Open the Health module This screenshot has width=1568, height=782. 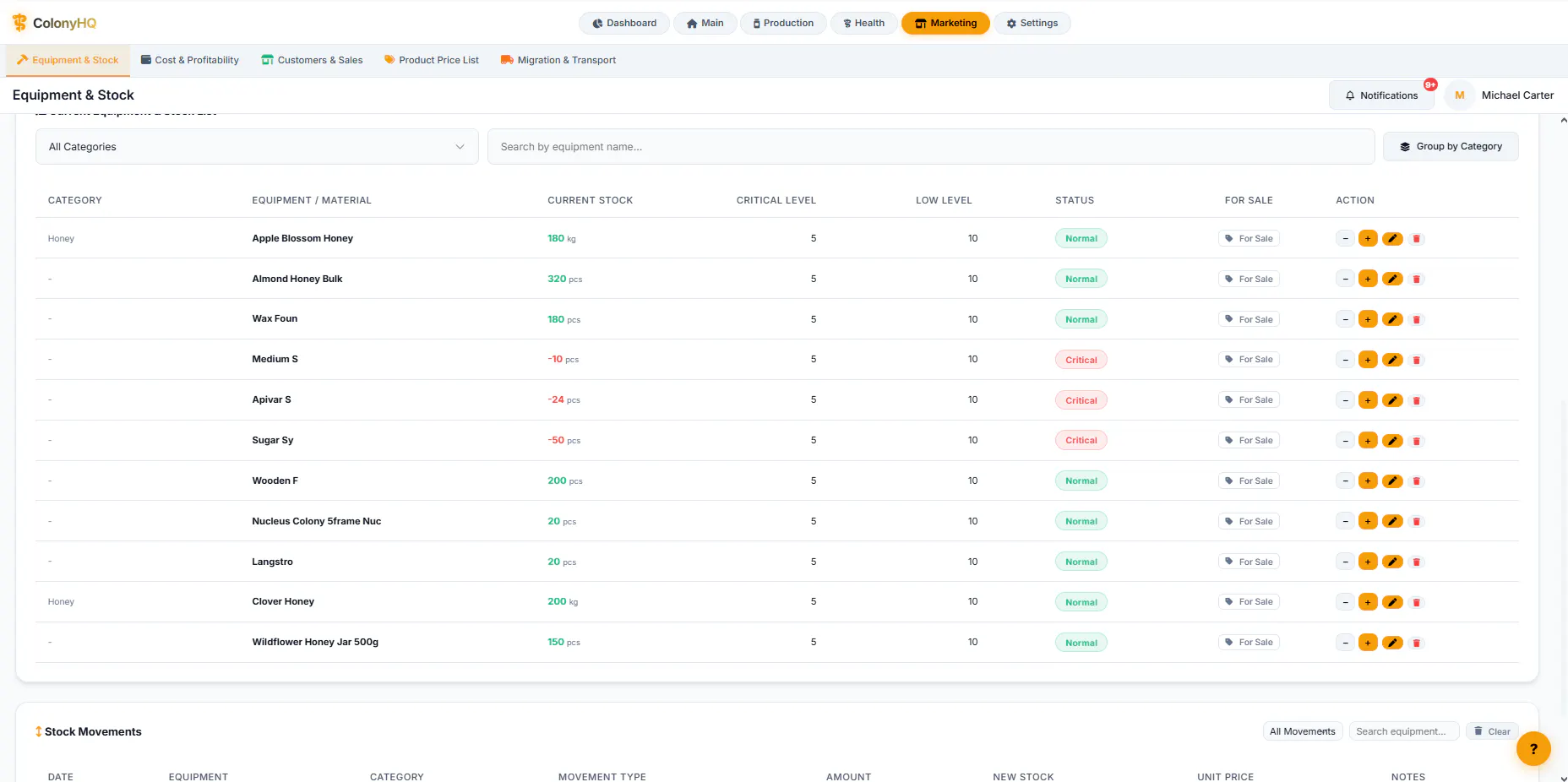point(863,23)
